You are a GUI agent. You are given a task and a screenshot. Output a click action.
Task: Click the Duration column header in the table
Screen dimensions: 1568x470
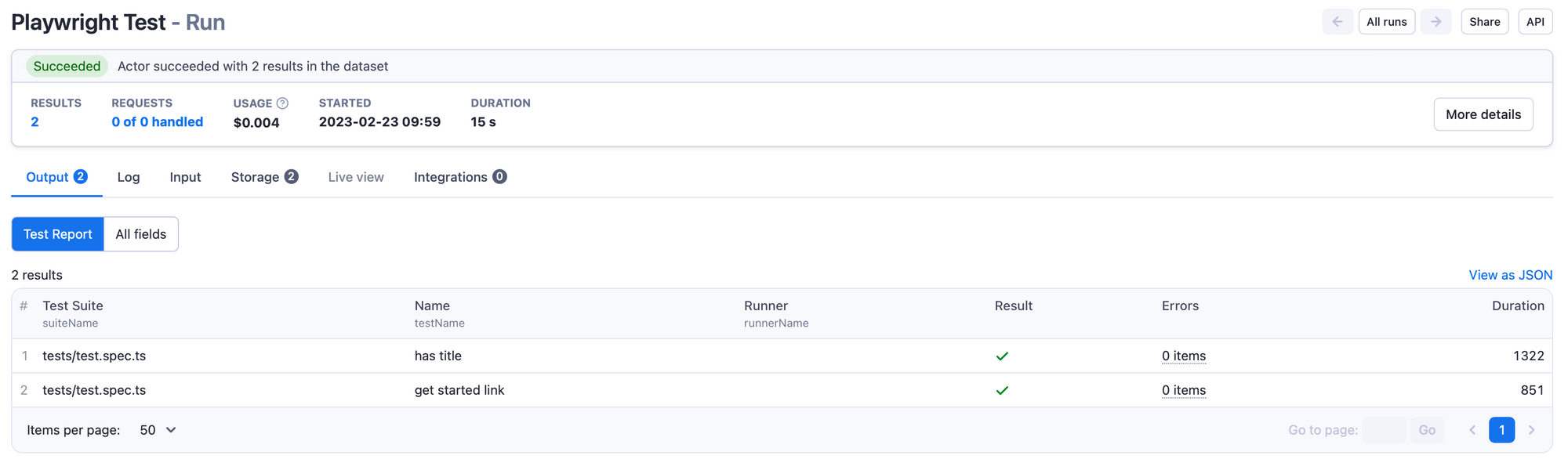pos(1518,305)
